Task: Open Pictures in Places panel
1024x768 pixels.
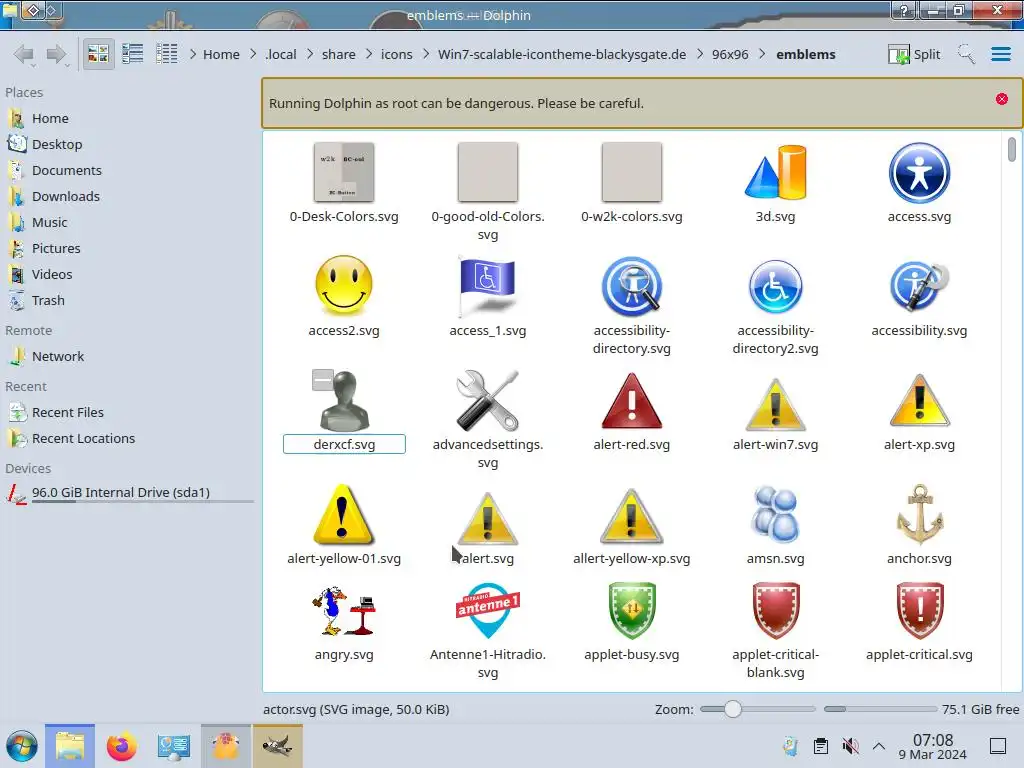Action: coord(56,249)
